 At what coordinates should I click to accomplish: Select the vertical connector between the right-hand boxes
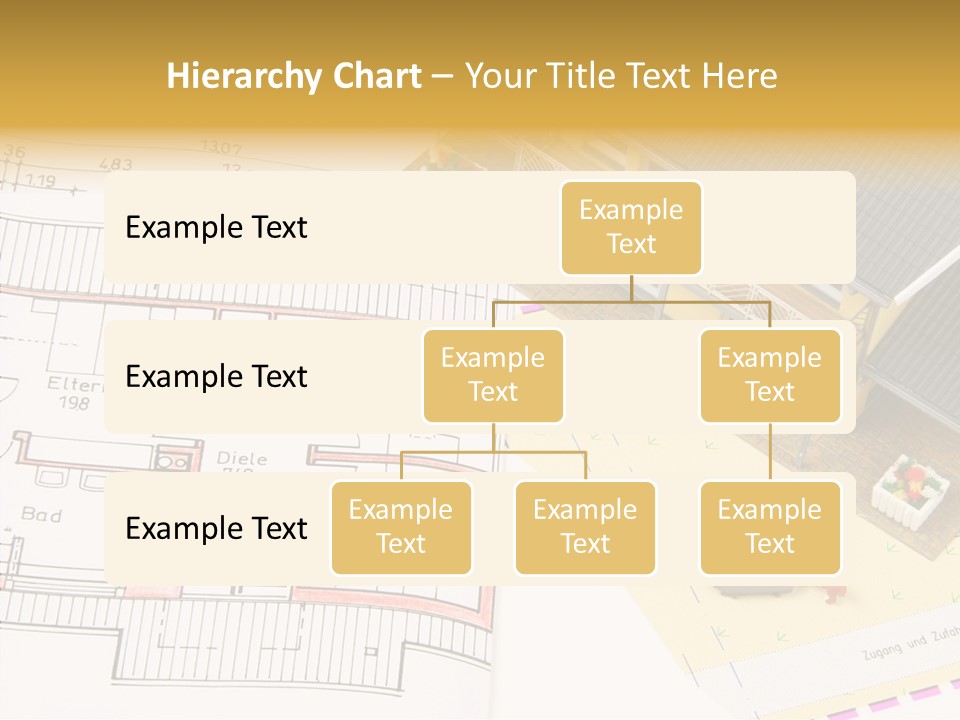[x=770, y=451]
